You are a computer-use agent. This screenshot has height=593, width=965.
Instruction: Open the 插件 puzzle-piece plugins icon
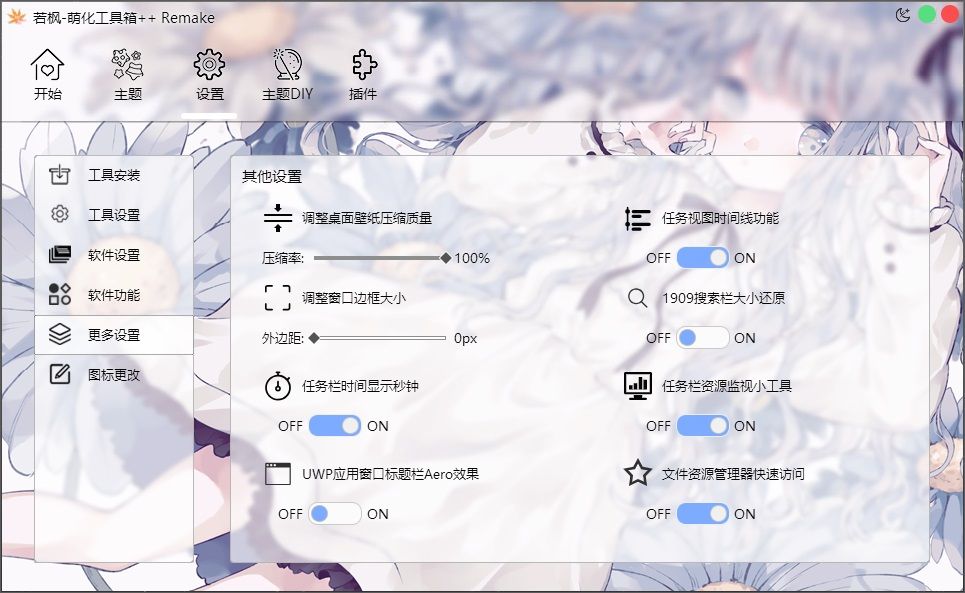click(x=363, y=65)
